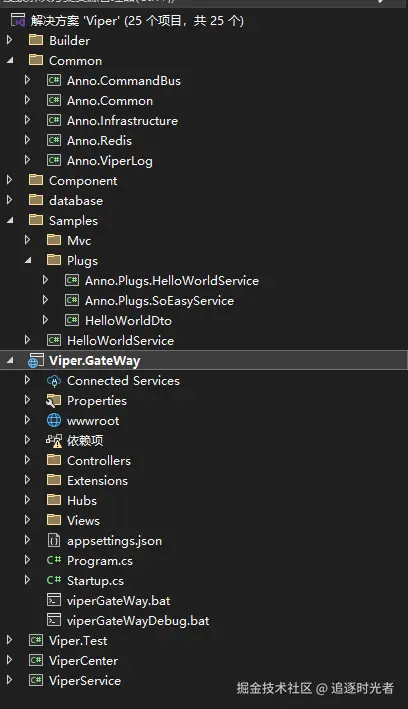Select the Hubs folder
408x709 pixels.
[x=82, y=501]
